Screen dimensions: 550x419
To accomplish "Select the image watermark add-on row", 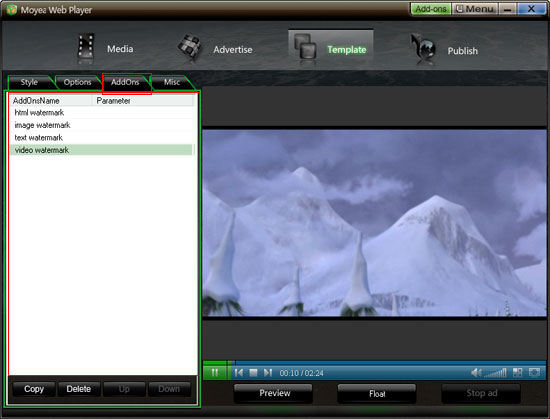I will 101,125.
